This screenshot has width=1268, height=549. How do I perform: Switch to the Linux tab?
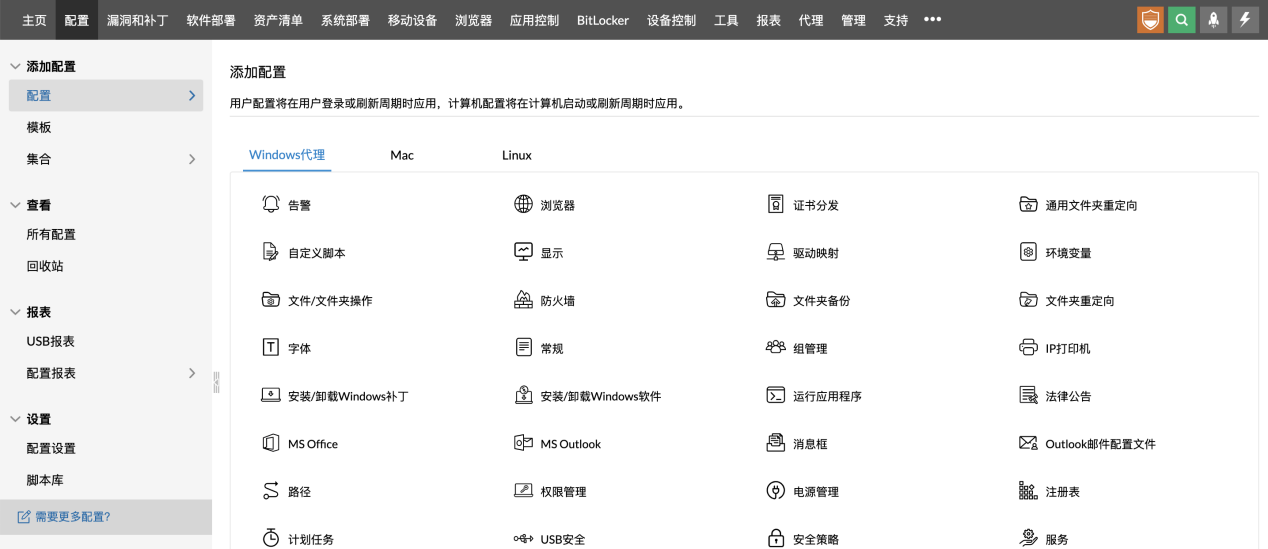[x=516, y=155]
